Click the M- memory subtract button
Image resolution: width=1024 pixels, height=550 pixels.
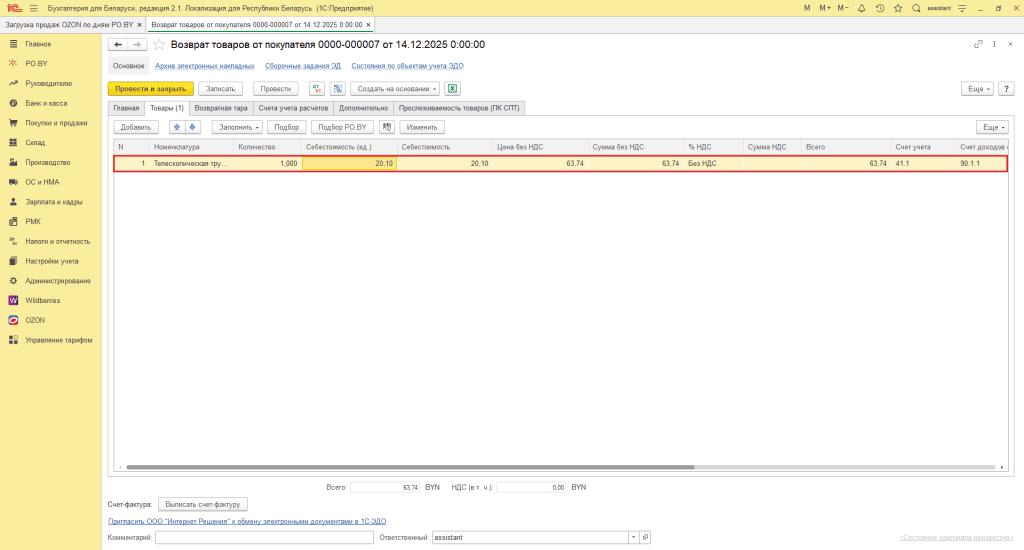pos(843,8)
